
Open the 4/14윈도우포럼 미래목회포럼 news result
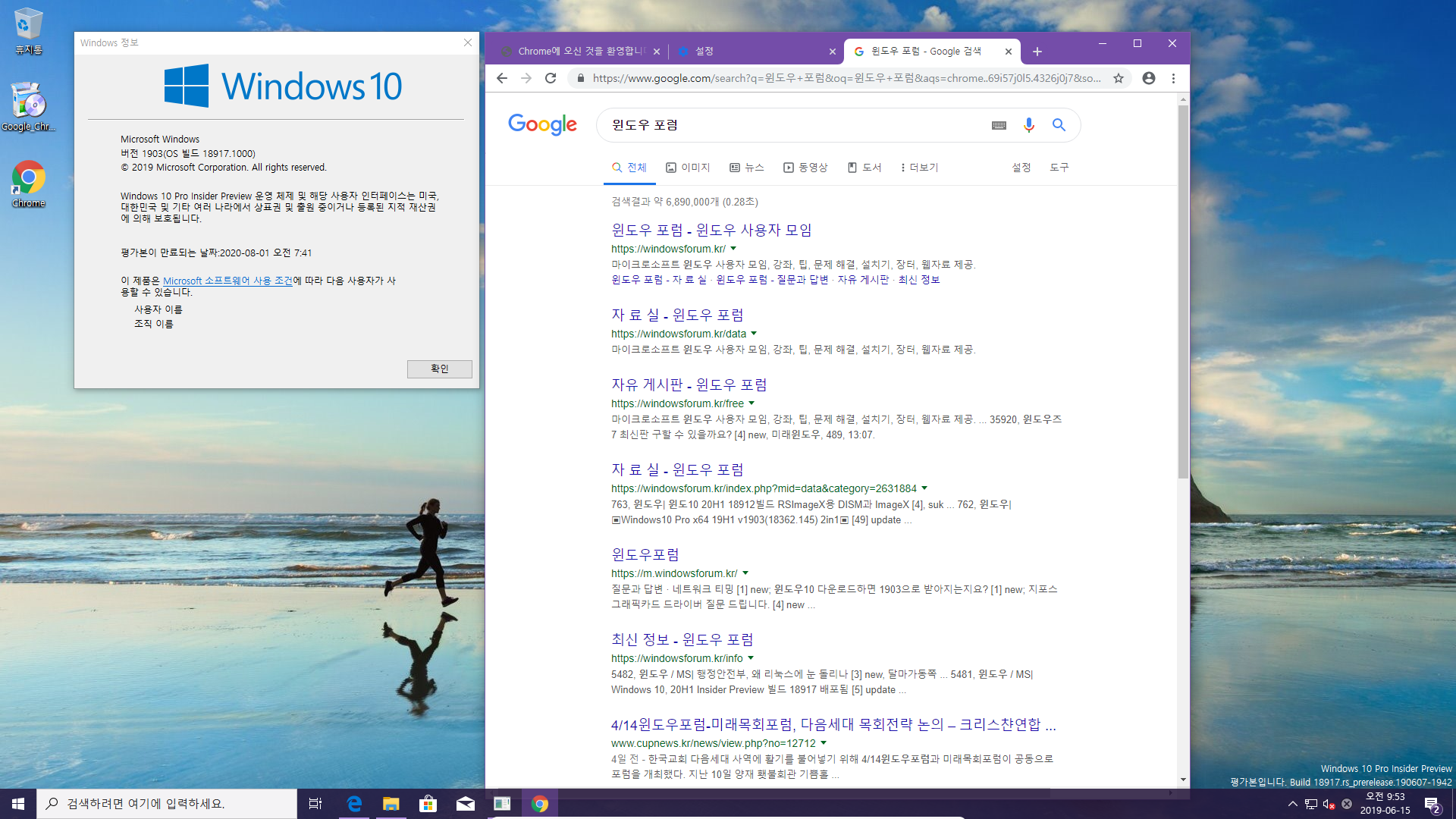[x=833, y=724]
